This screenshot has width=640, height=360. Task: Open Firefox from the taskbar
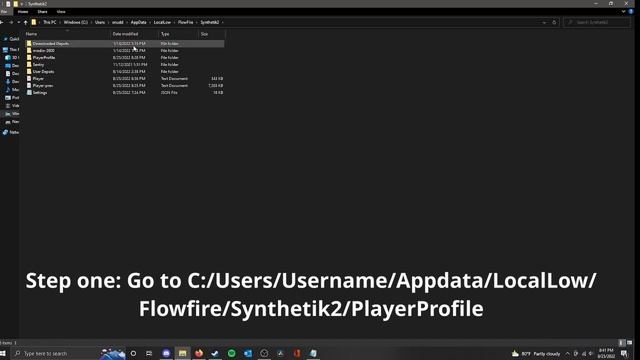(199, 353)
